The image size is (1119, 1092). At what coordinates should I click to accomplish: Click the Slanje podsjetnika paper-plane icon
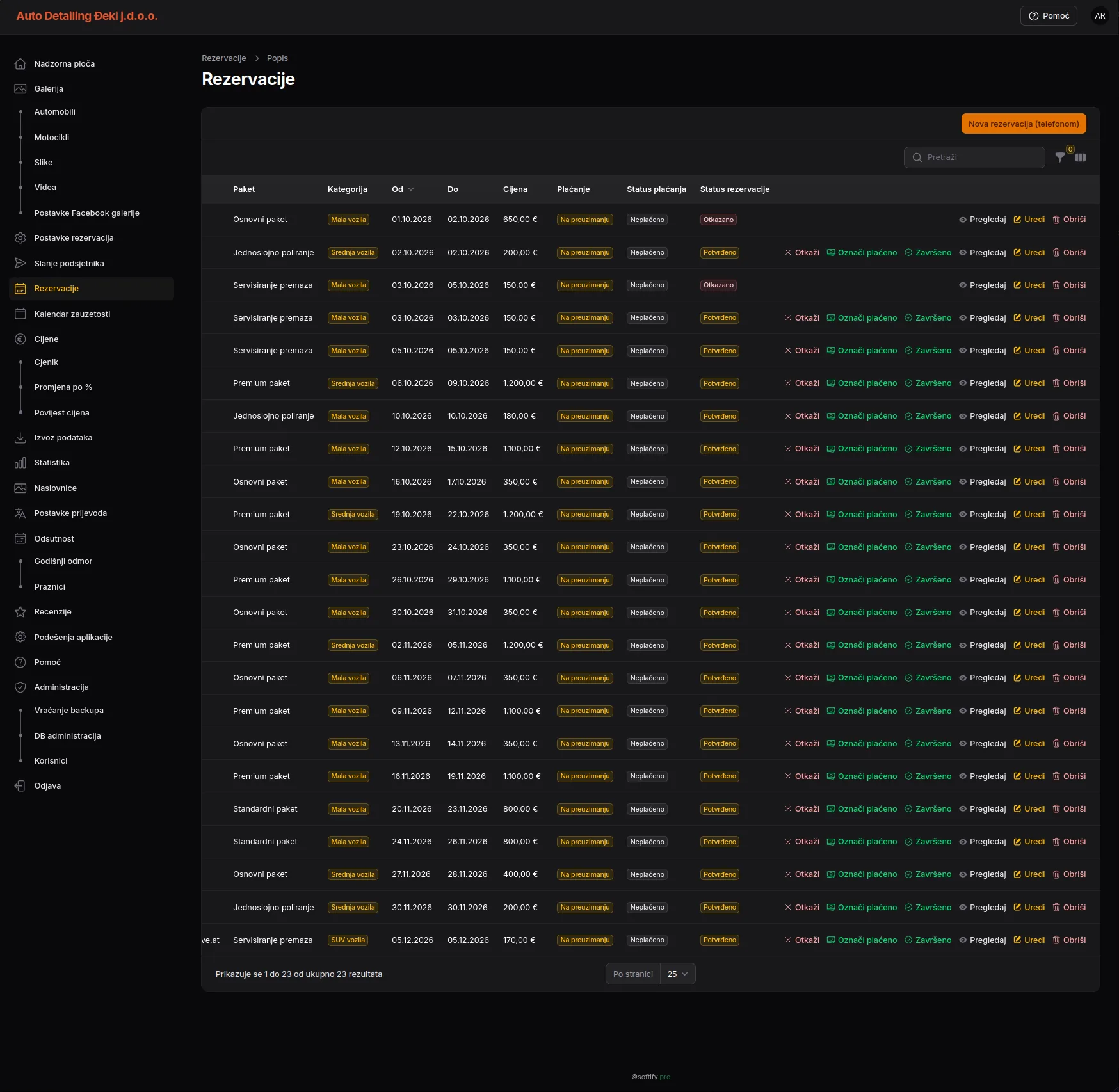click(20, 263)
